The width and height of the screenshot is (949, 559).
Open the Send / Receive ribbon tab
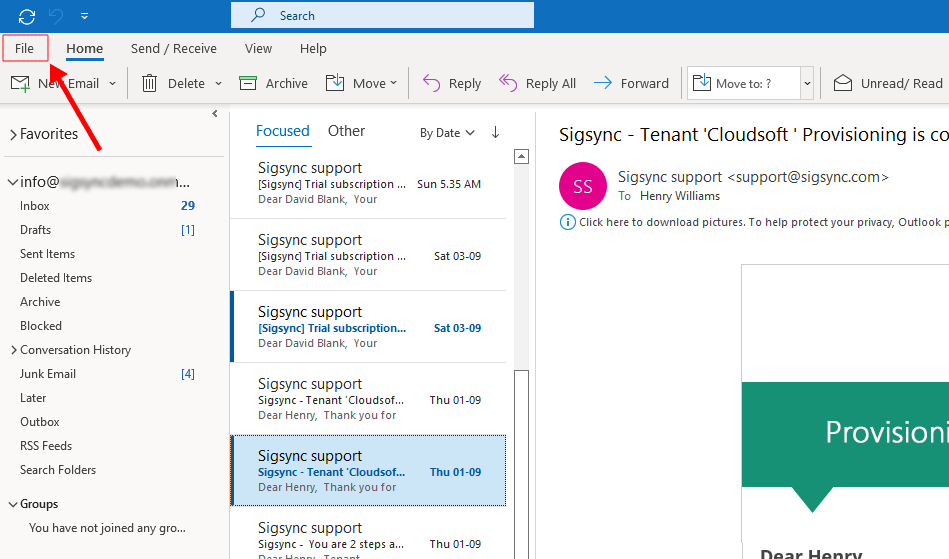(173, 48)
